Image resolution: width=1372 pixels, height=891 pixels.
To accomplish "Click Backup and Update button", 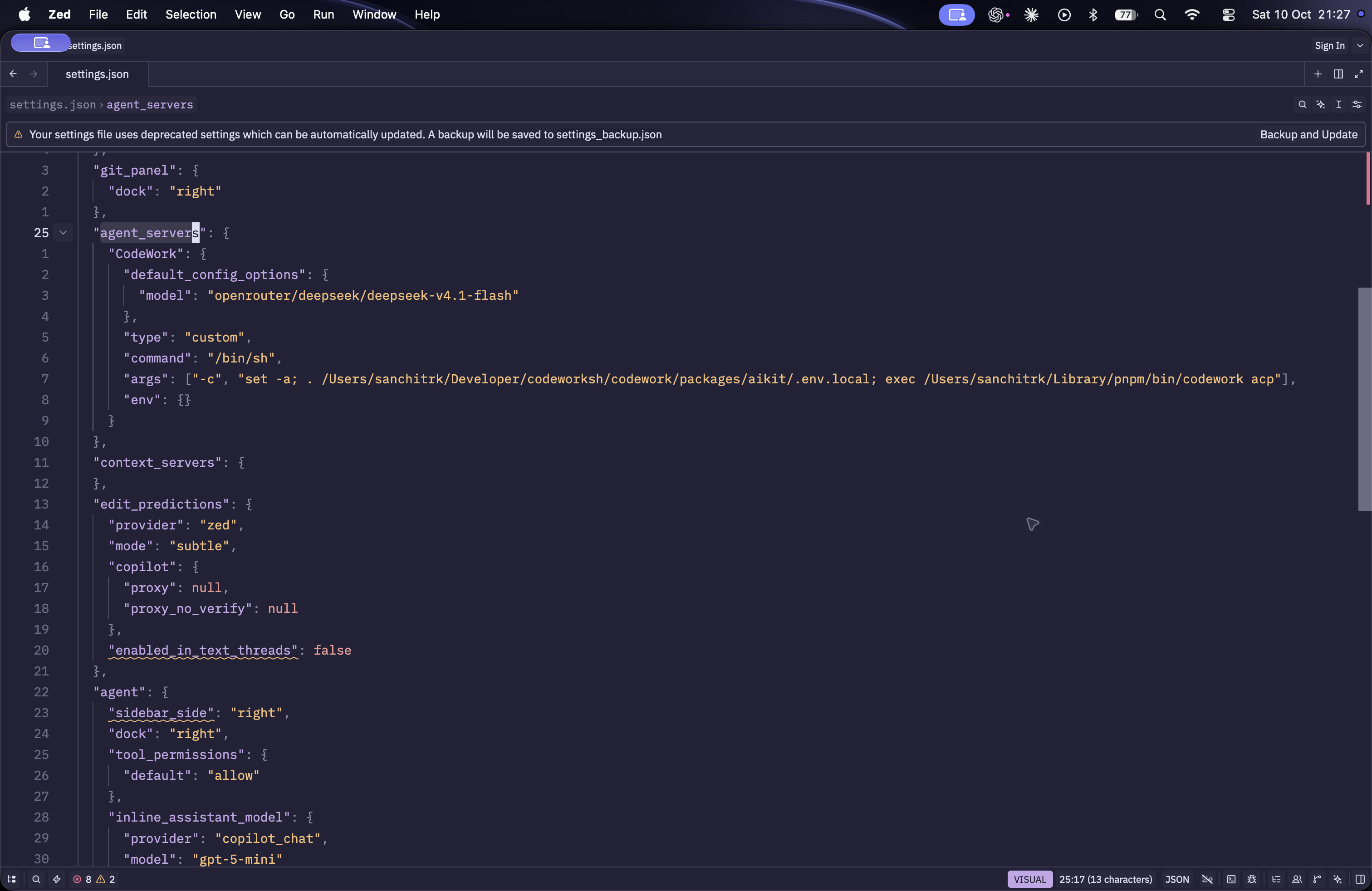I will pos(1308,134).
